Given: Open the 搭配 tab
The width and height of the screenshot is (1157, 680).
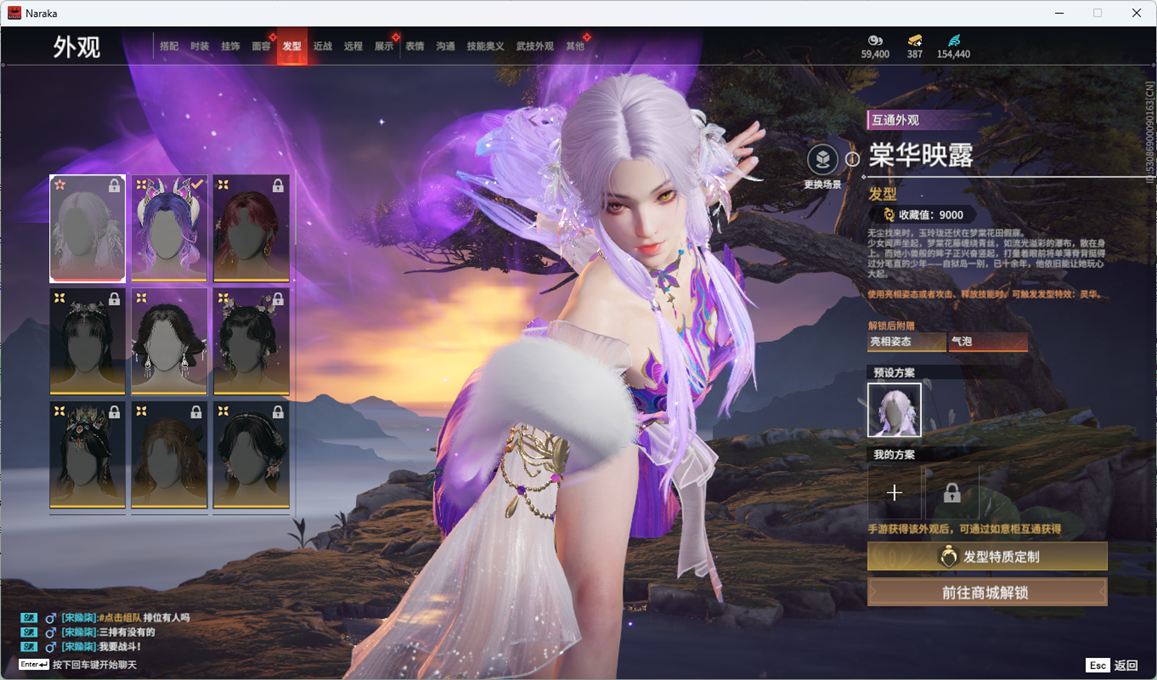Looking at the screenshot, I should coord(169,46).
